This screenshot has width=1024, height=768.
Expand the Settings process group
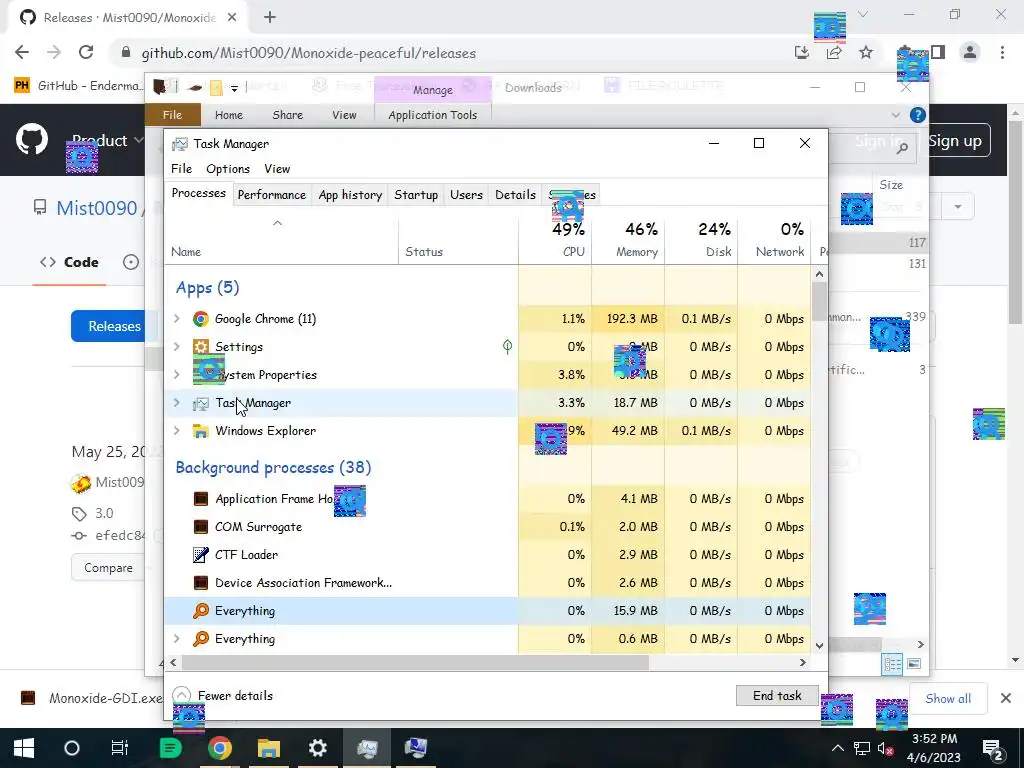[x=176, y=347]
